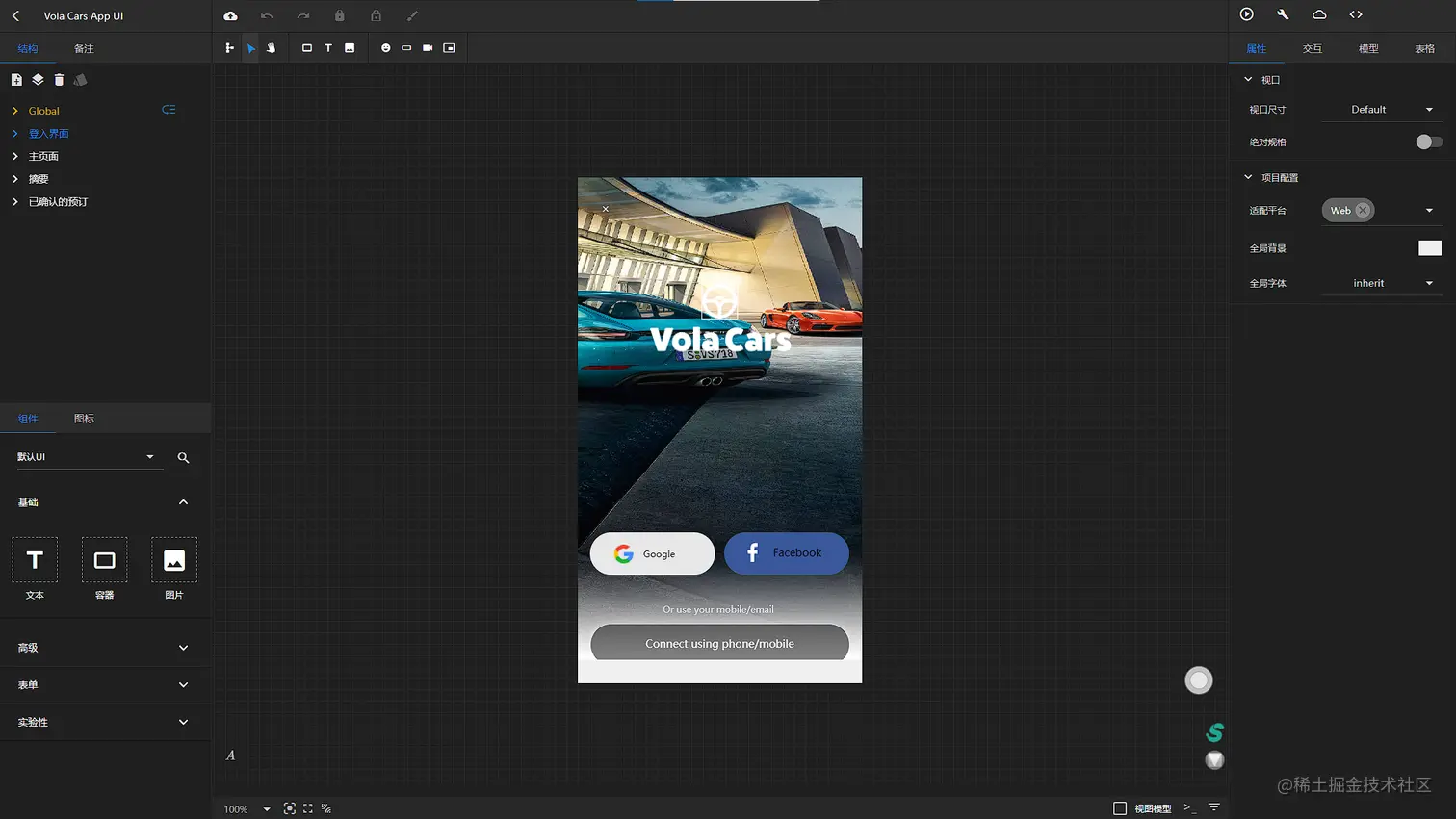Open the wrench settings tool
Viewport: 1456px width, 819px height.
(x=1283, y=14)
